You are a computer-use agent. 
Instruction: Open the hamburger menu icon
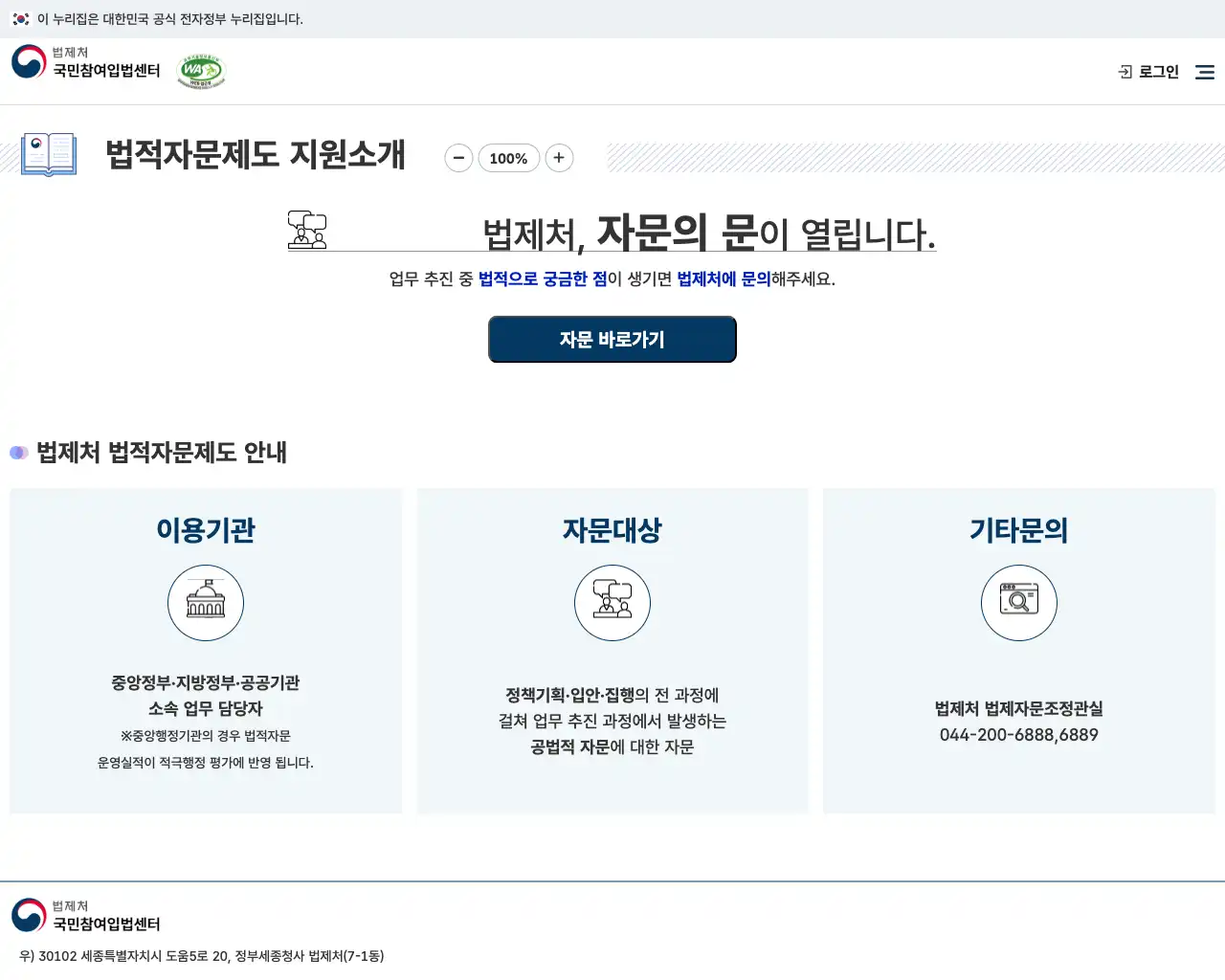pos(1205,72)
